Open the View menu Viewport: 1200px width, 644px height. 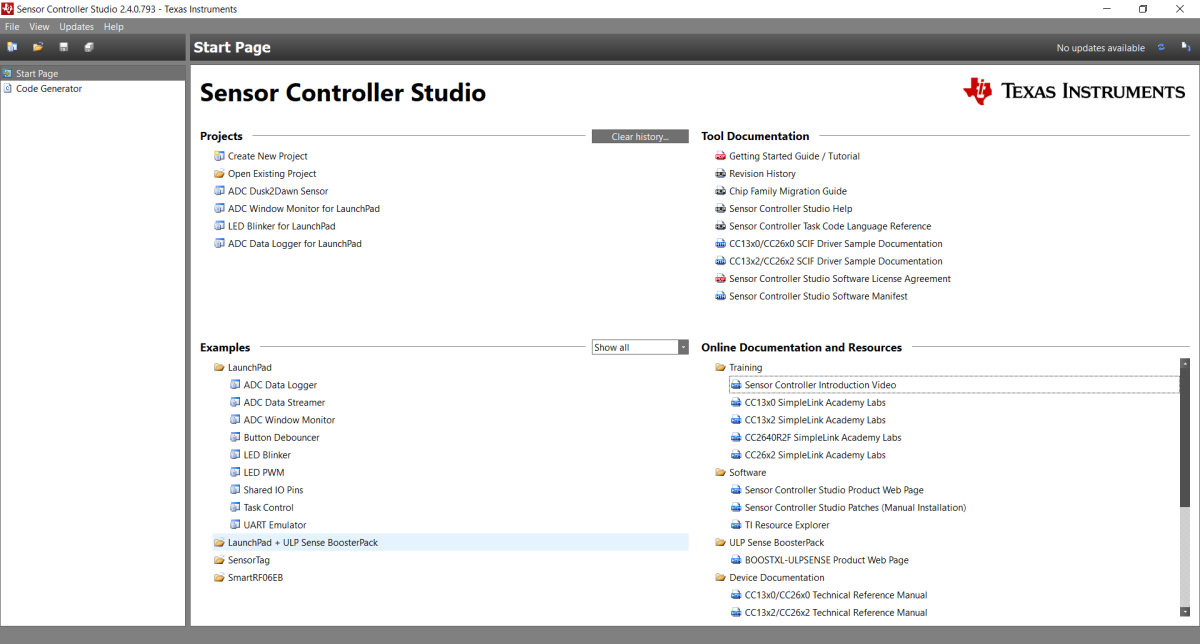click(39, 27)
